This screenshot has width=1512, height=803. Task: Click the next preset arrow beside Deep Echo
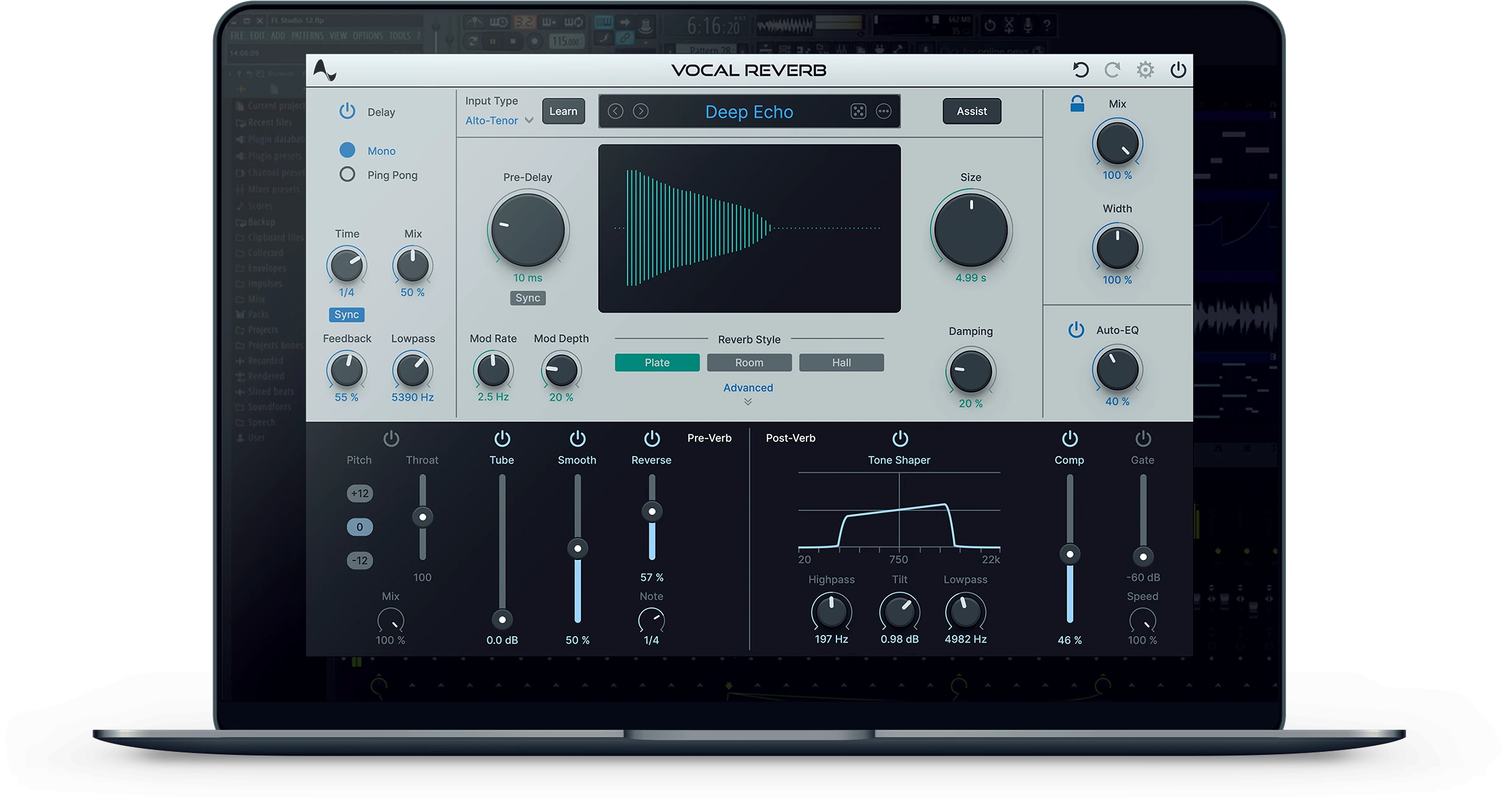click(x=641, y=111)
